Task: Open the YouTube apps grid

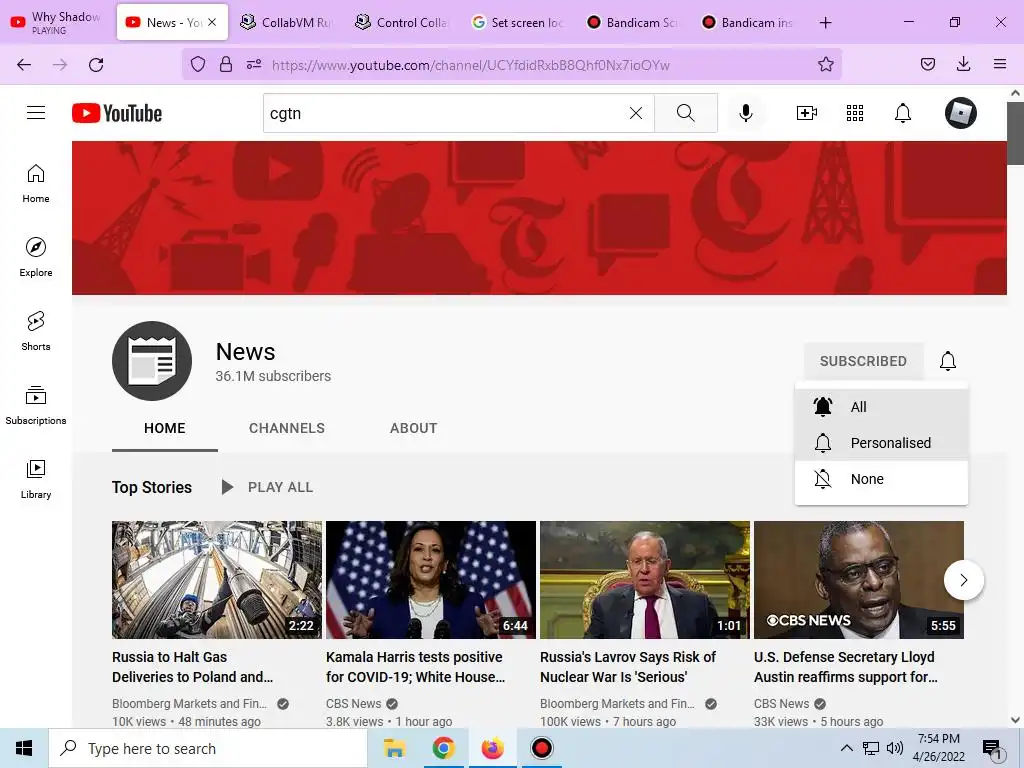Action: click(854, 113)
